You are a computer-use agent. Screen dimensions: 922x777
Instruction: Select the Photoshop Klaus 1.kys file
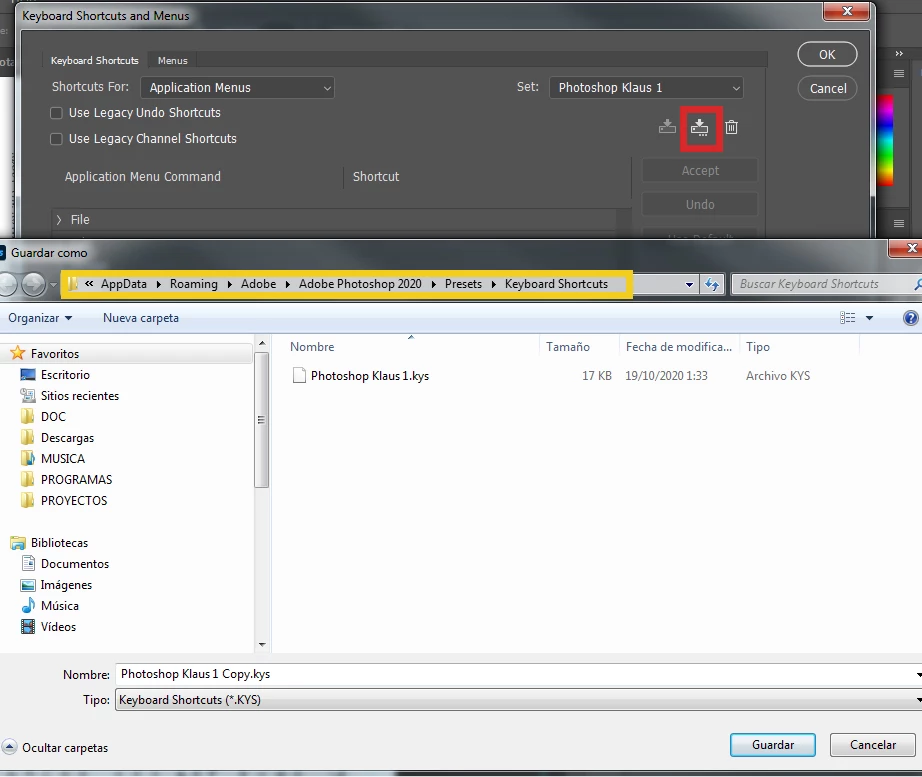(x=370, y=376)
